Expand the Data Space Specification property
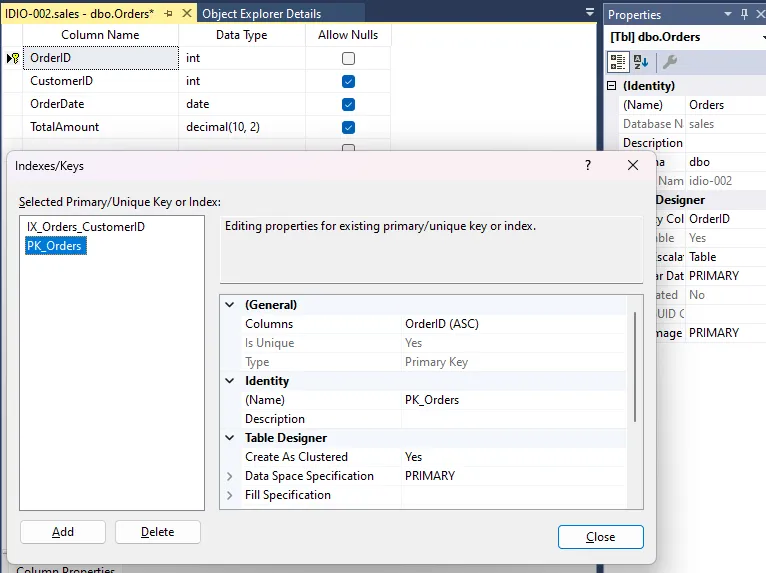 click(x=230, y=476)
